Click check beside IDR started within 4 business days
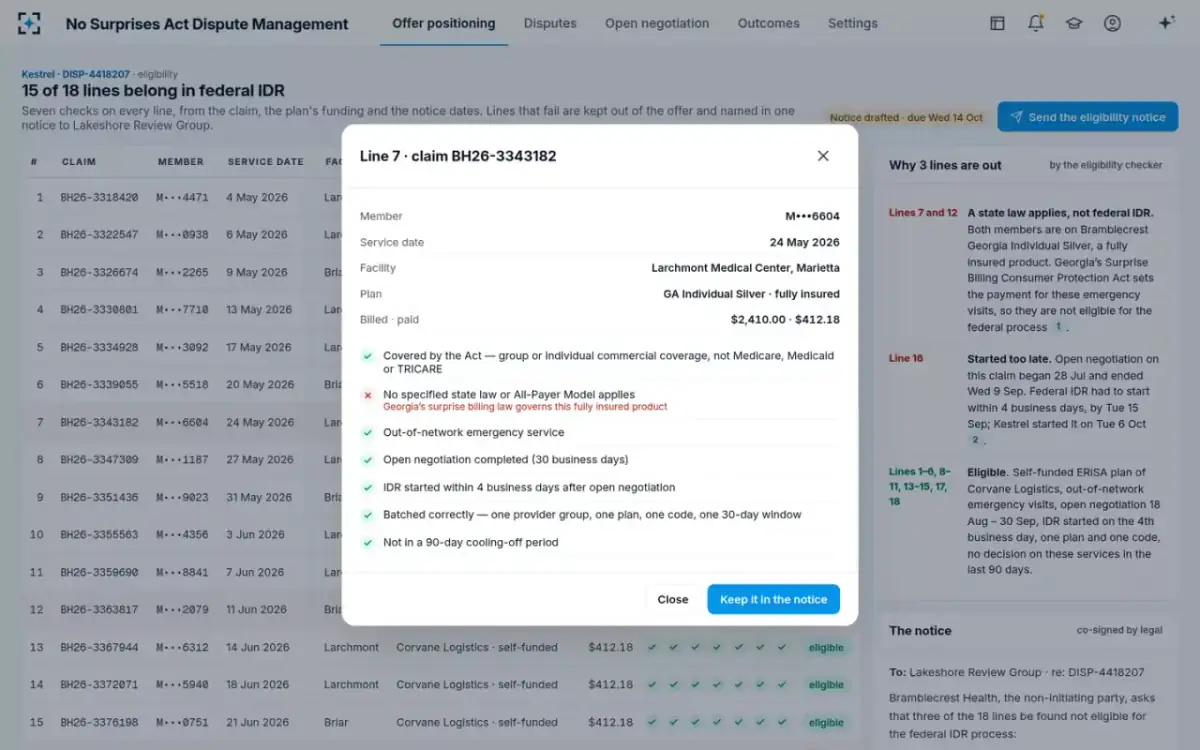 pos(368,488)
